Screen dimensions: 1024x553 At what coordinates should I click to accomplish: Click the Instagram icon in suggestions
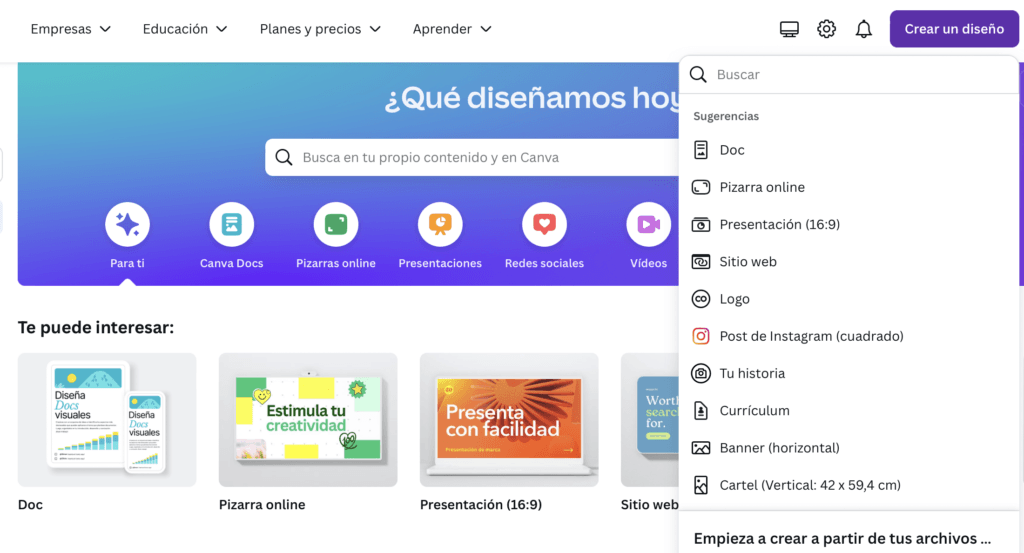point(701,336)
